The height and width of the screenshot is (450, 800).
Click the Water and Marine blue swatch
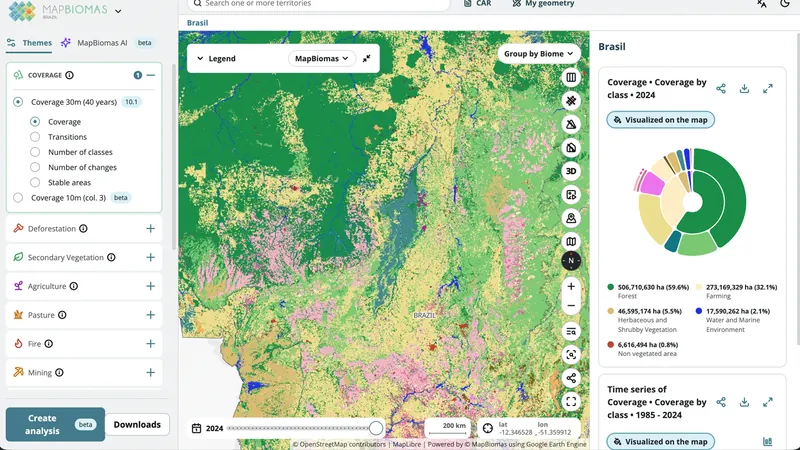click(699, 311)
